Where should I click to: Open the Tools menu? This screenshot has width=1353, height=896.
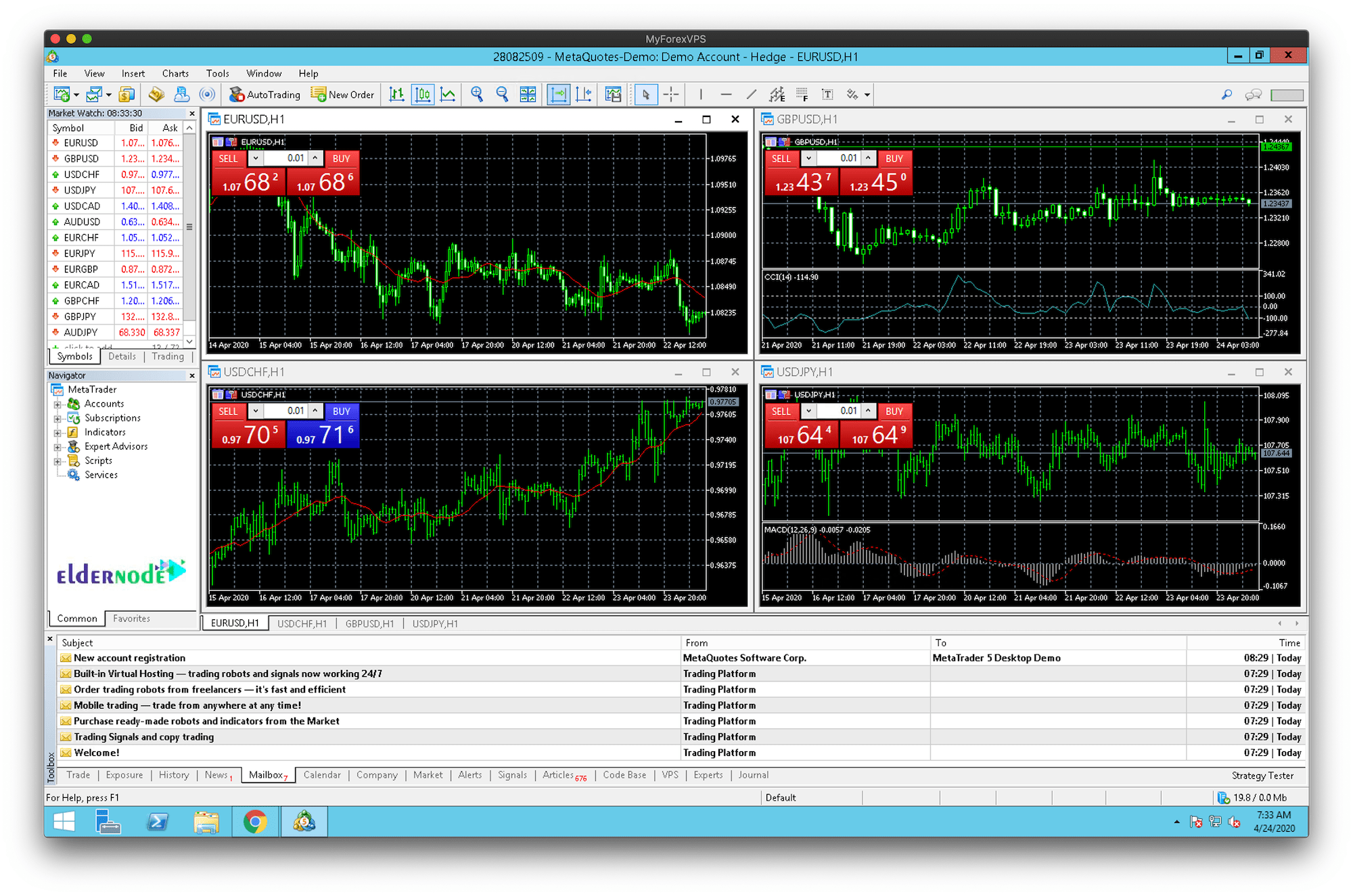(217, 73)
